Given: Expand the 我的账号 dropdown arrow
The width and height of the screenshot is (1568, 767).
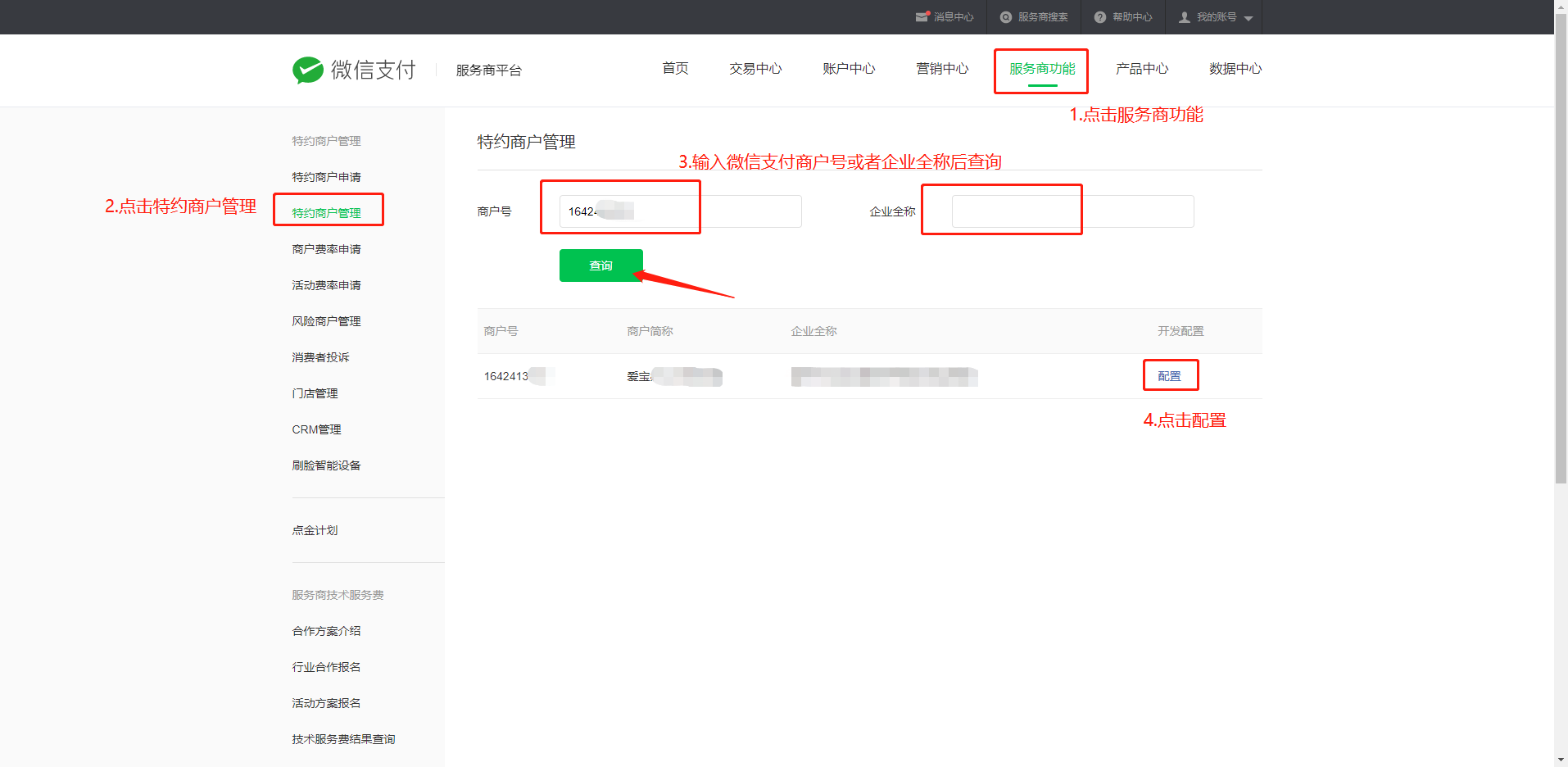Looking at the screenshot, I should [1249, 18].
